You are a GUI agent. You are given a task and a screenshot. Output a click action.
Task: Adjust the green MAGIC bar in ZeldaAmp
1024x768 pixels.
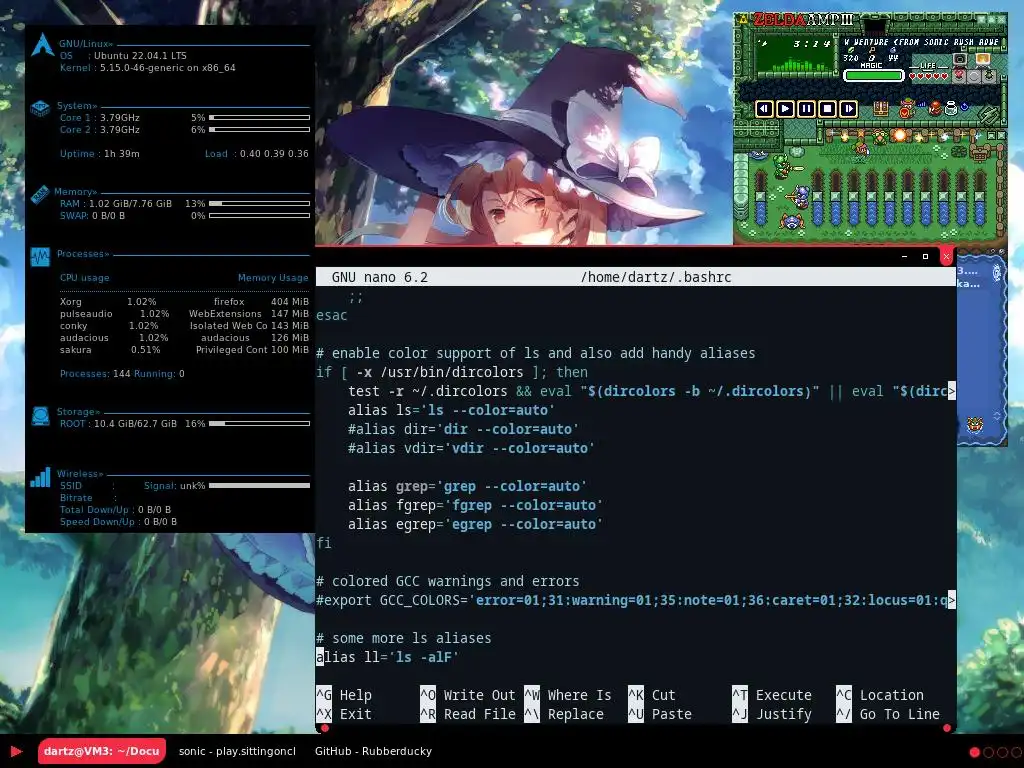pos(874,76)
